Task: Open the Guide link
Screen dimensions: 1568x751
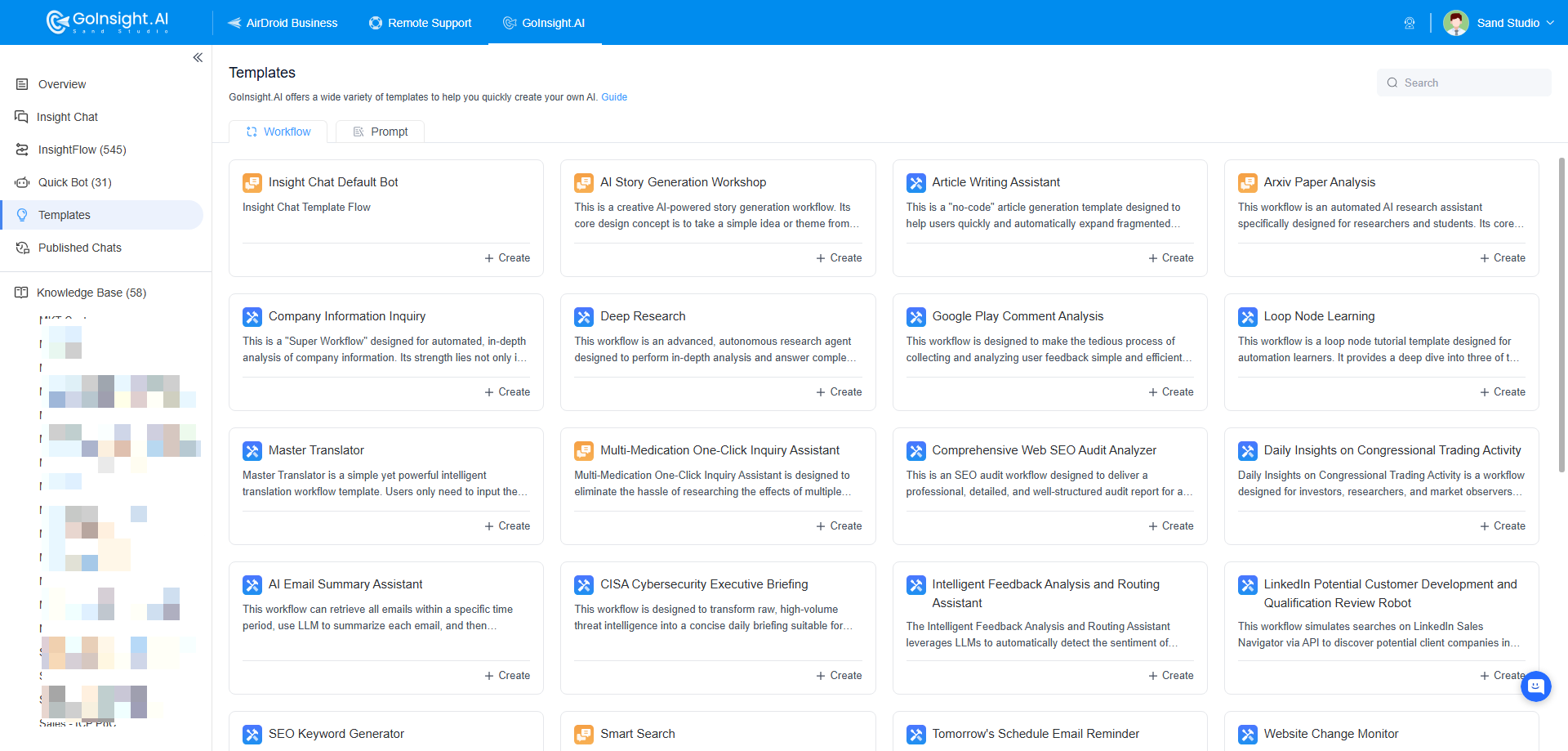Action: [x=613, y=96]
